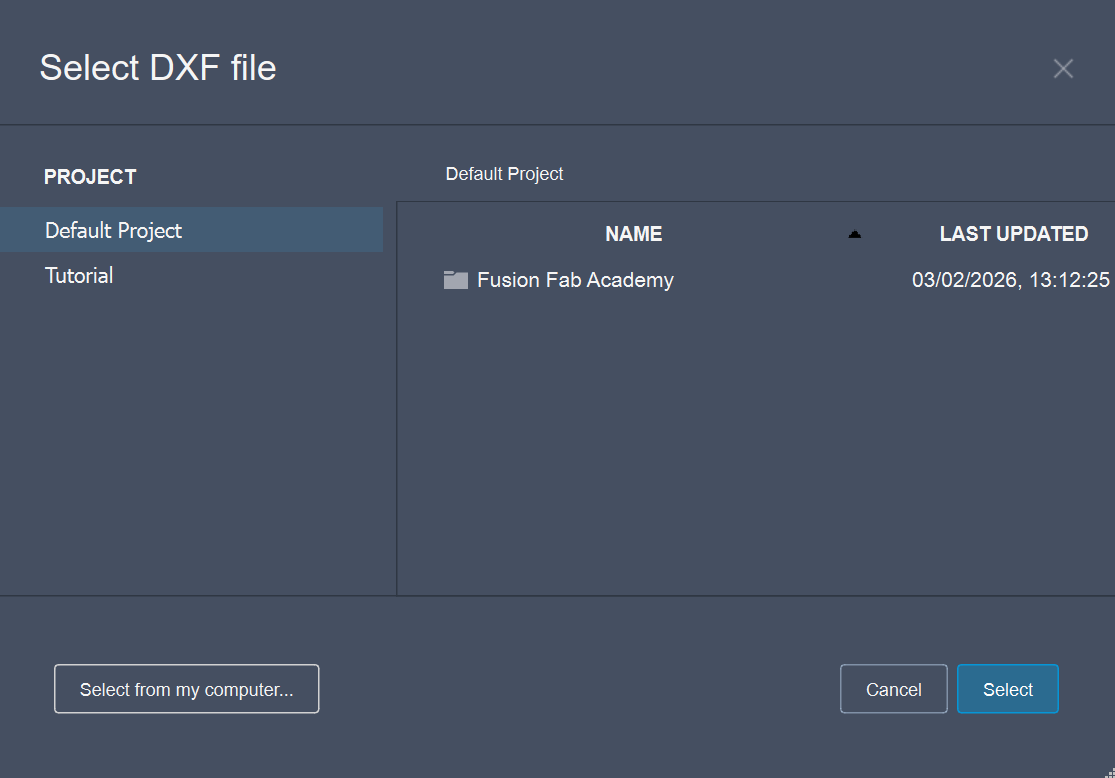Viewport: 1115px width, 778px height.
Task: Click the Select from my computer button
Action: pyautogui.click(x=186, y=688)
